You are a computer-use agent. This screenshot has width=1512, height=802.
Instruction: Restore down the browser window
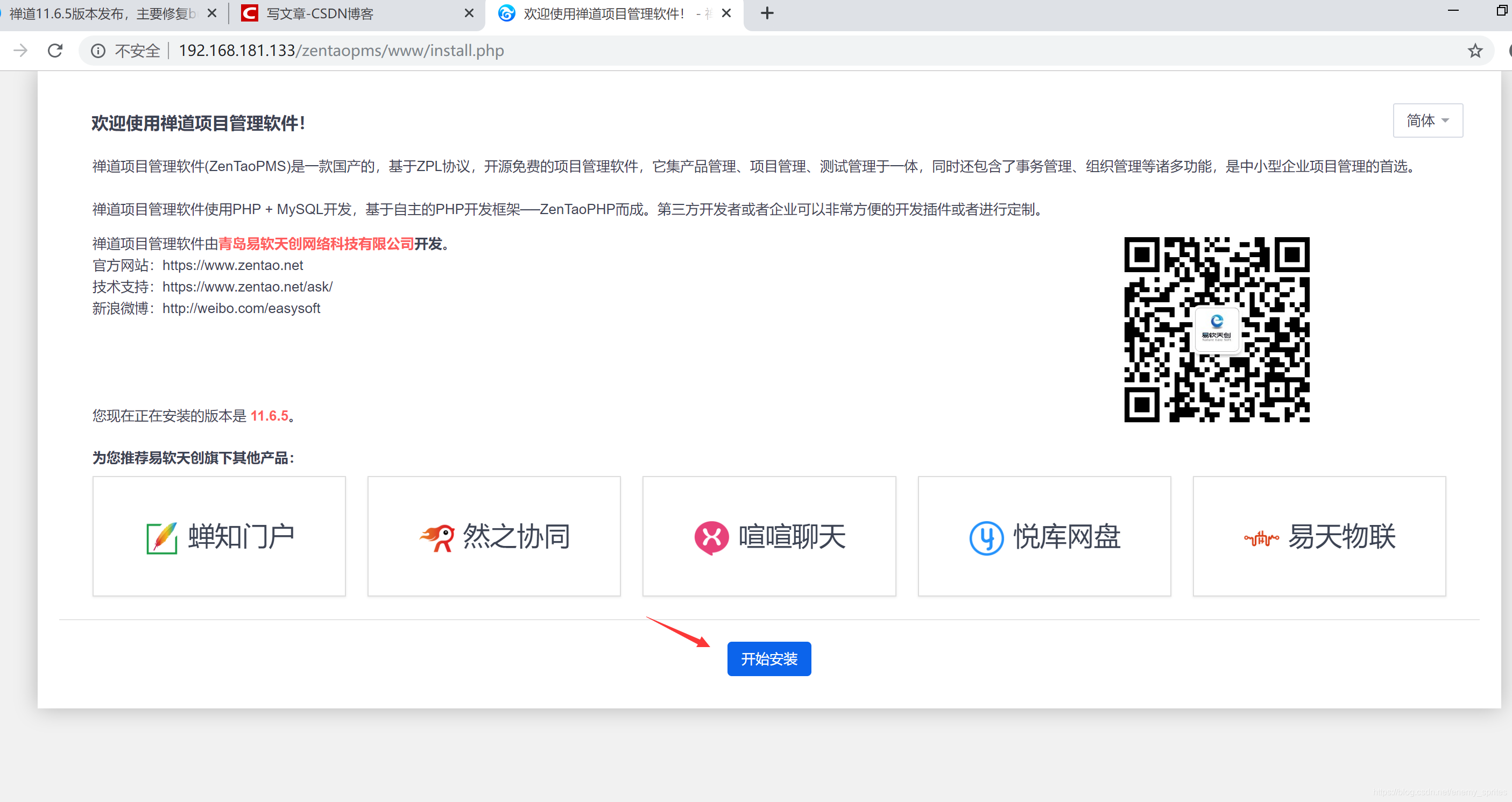click(x=1503, y=11)
